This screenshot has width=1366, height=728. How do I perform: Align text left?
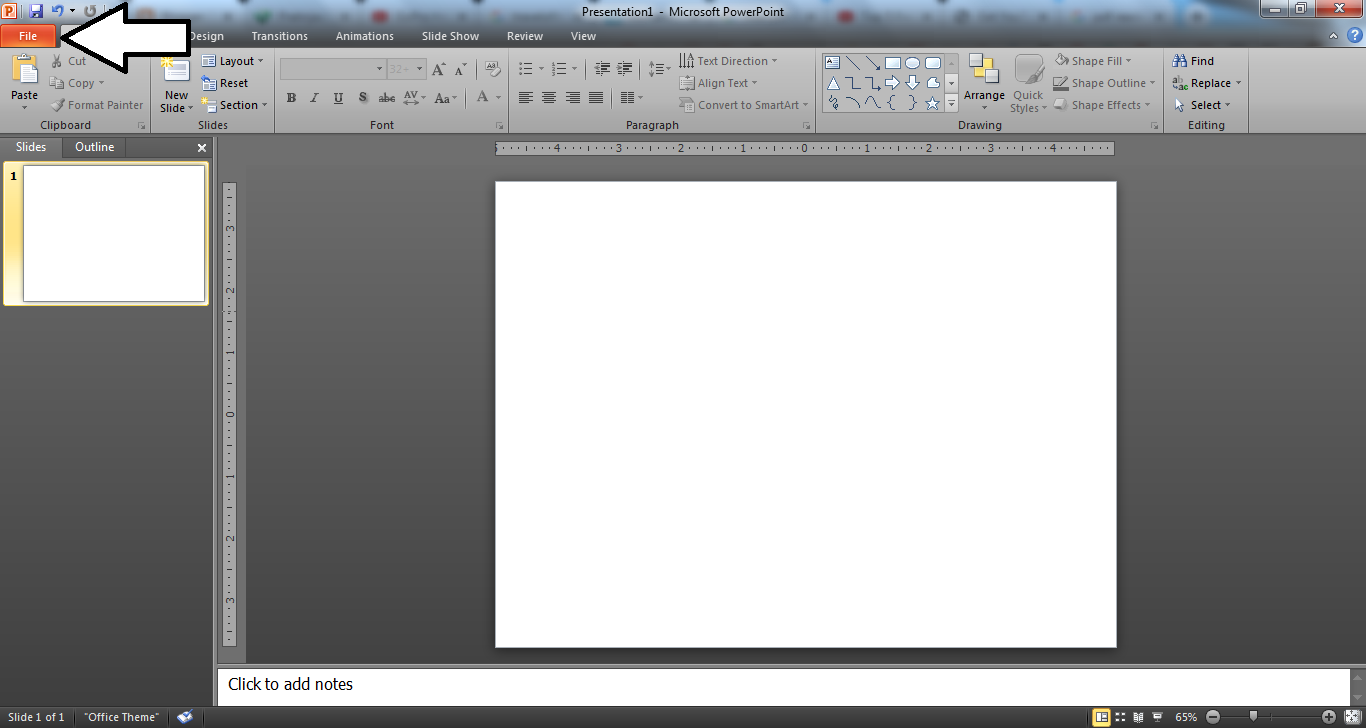tap(526, 98)
